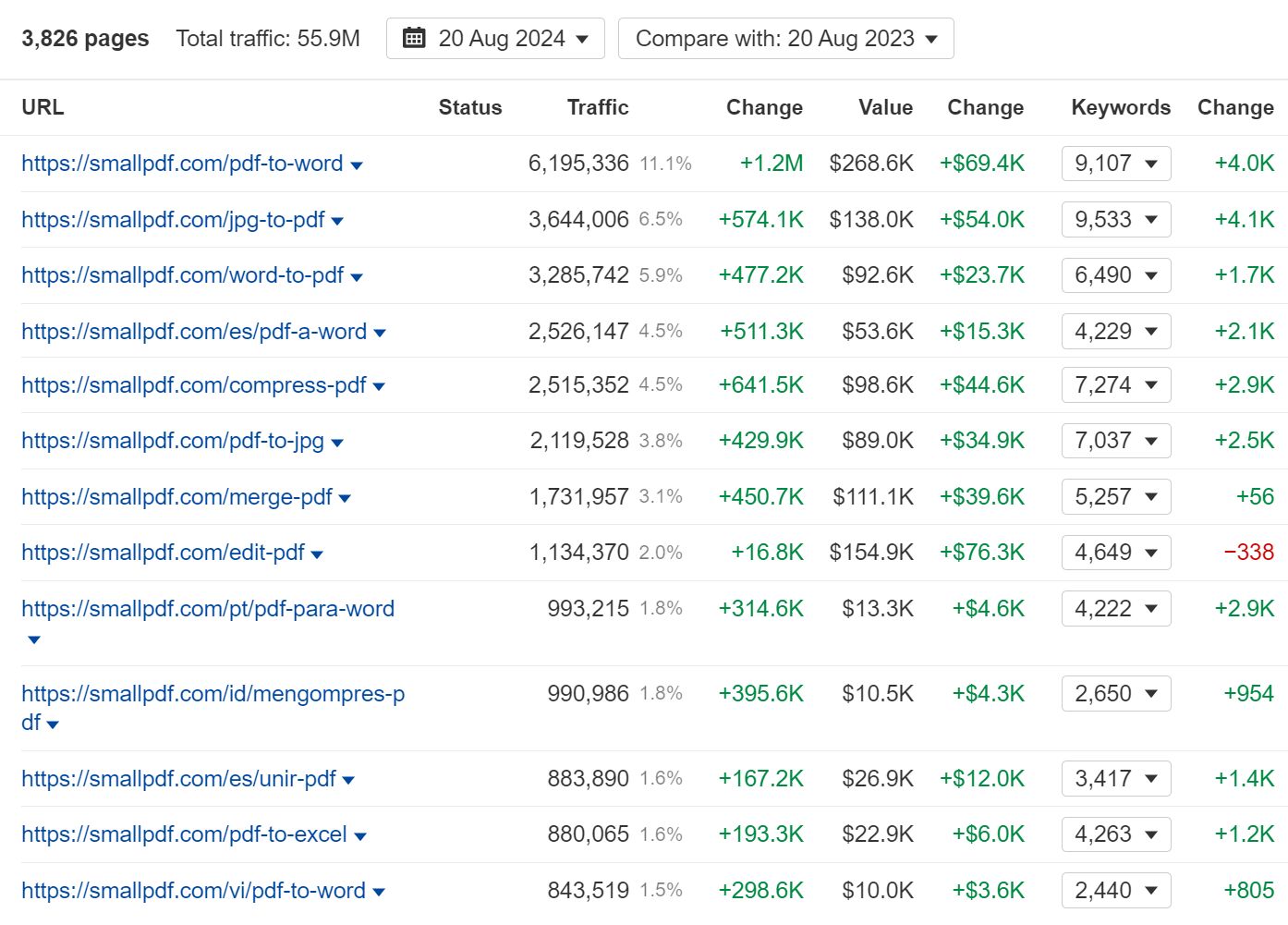Expand URL menu arrow for pdf-to-excel
The height and width of the screenshot is (925, 1288).
coord(360,837)
